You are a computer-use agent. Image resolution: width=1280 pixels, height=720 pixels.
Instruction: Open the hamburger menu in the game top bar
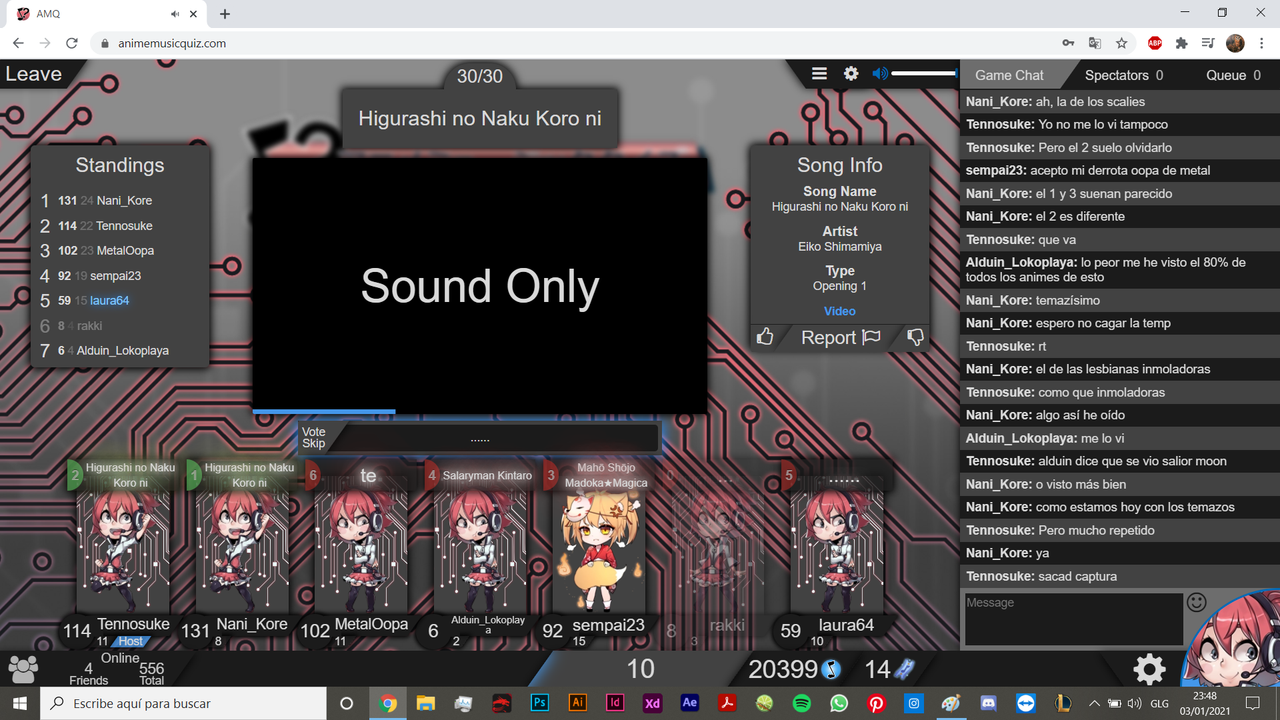click(x=819, y=73)
